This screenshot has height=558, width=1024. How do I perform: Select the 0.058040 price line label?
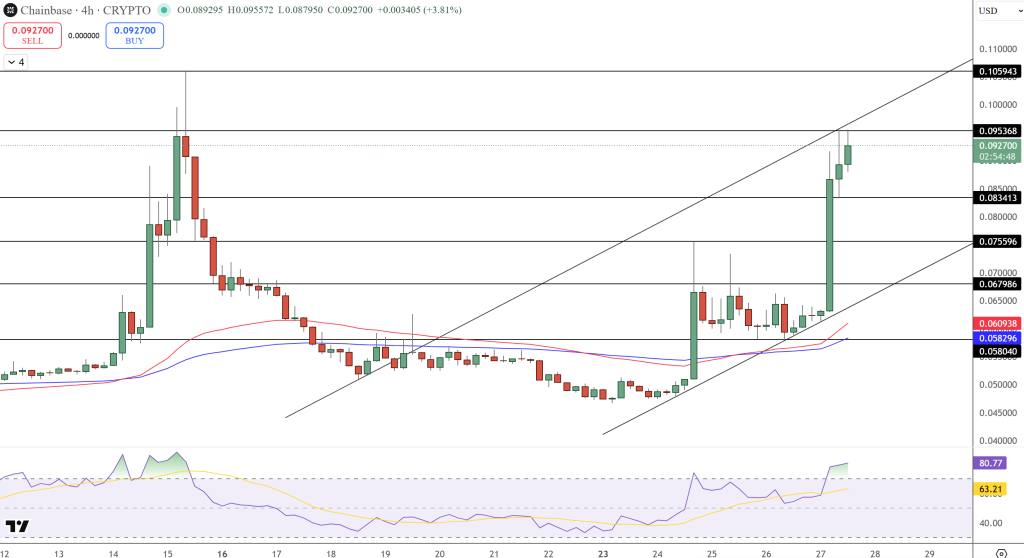click(998, 352)
